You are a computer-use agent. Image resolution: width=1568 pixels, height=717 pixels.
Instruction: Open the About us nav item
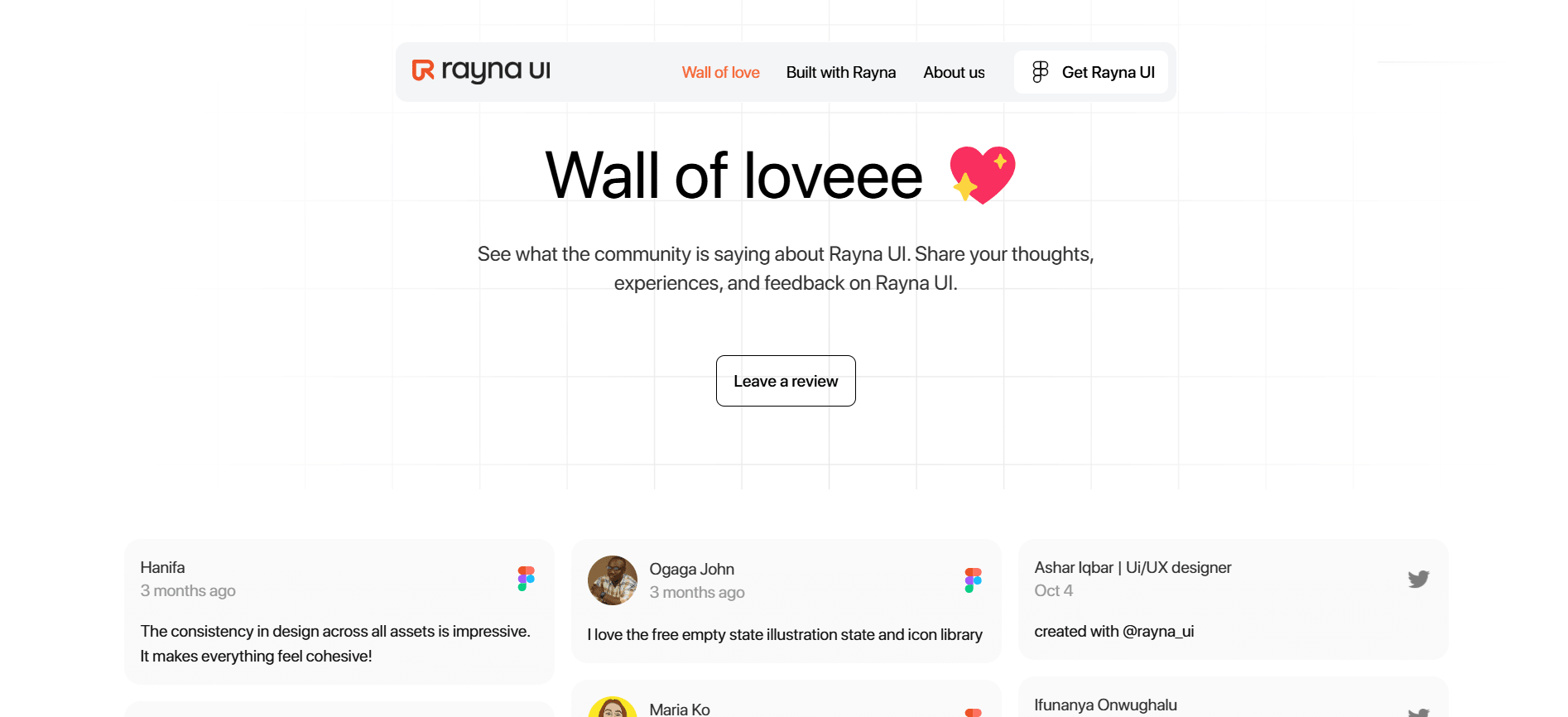tap(954, 72)
